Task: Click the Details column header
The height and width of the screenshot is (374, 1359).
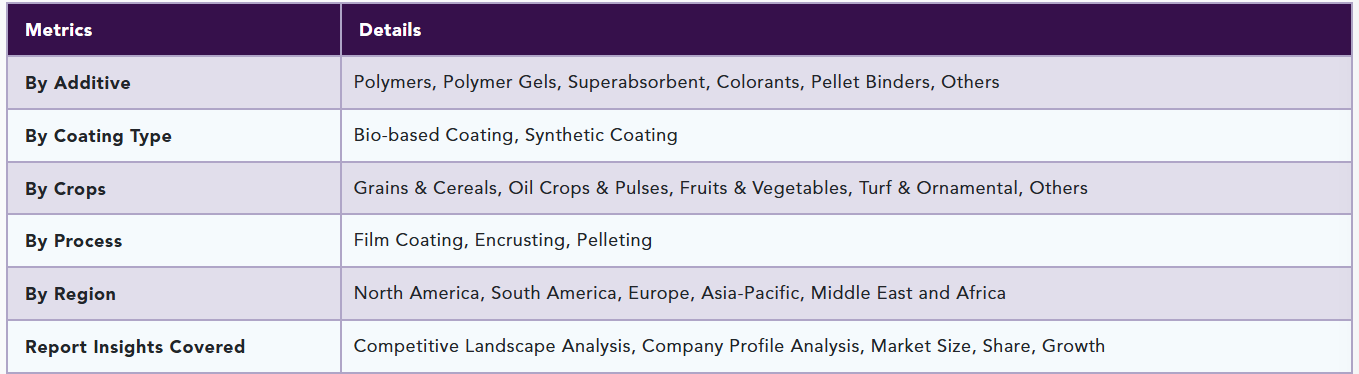Action: tap(390, 30)
